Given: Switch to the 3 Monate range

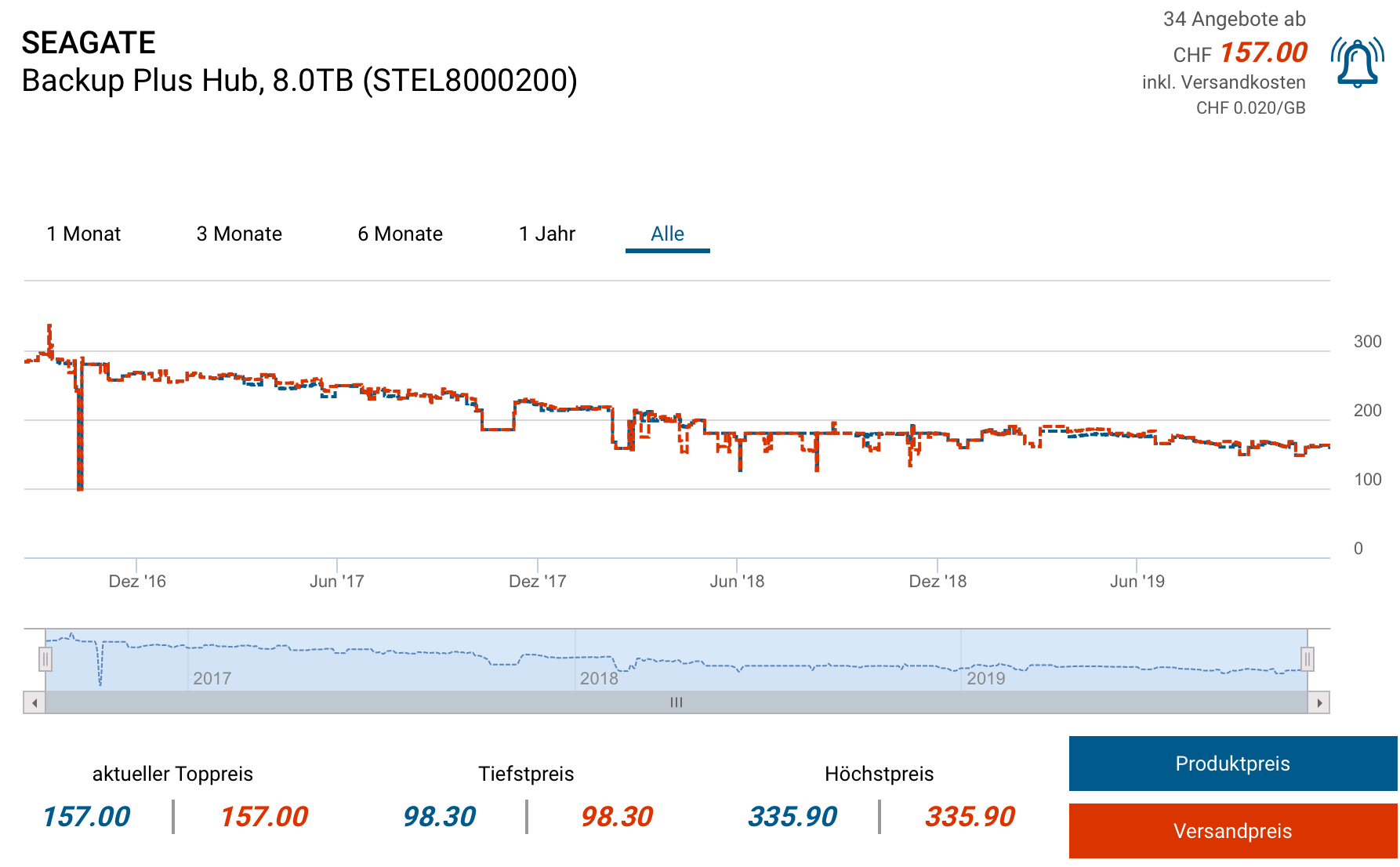Looking at the screenshot, I should (x=239, y=234).
